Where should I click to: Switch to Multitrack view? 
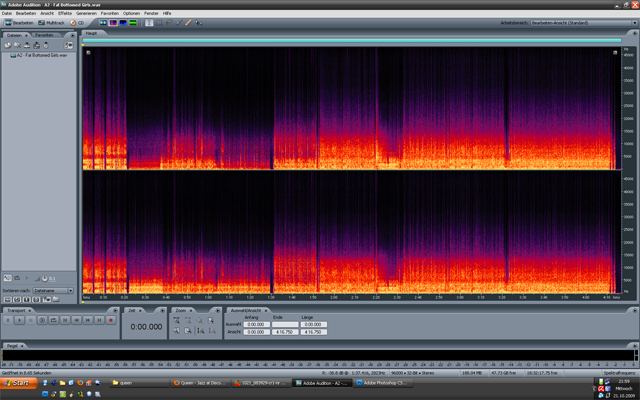pyautogui.click(x=51, y=23)
